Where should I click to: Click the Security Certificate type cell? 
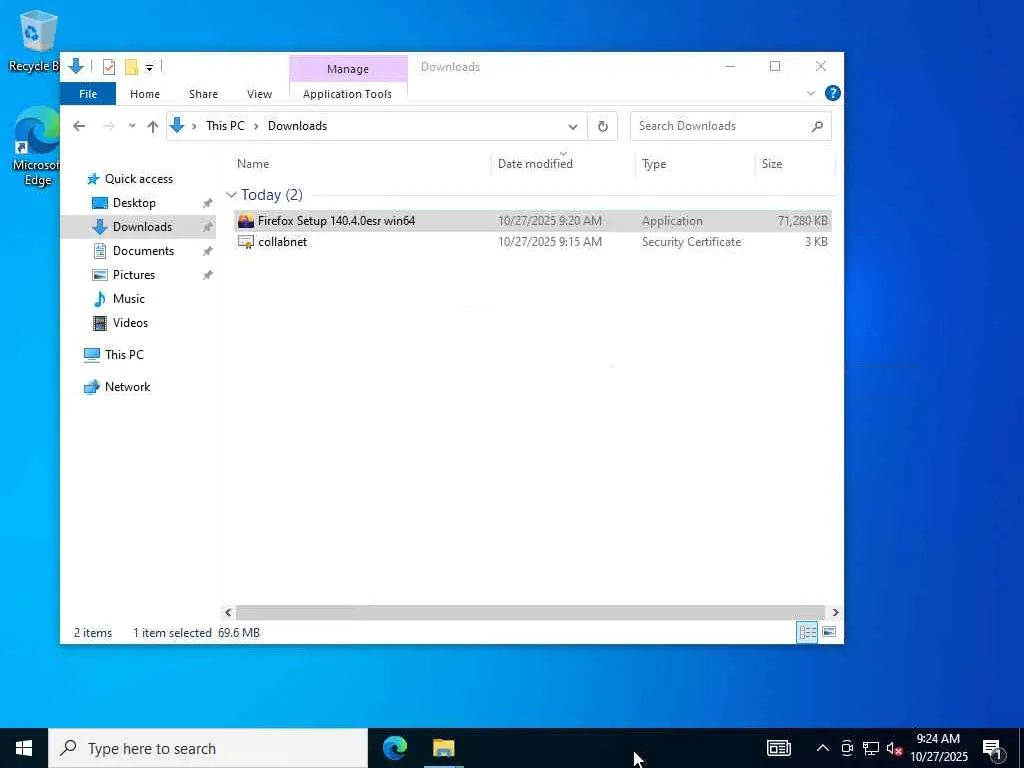tap(692, 242)
